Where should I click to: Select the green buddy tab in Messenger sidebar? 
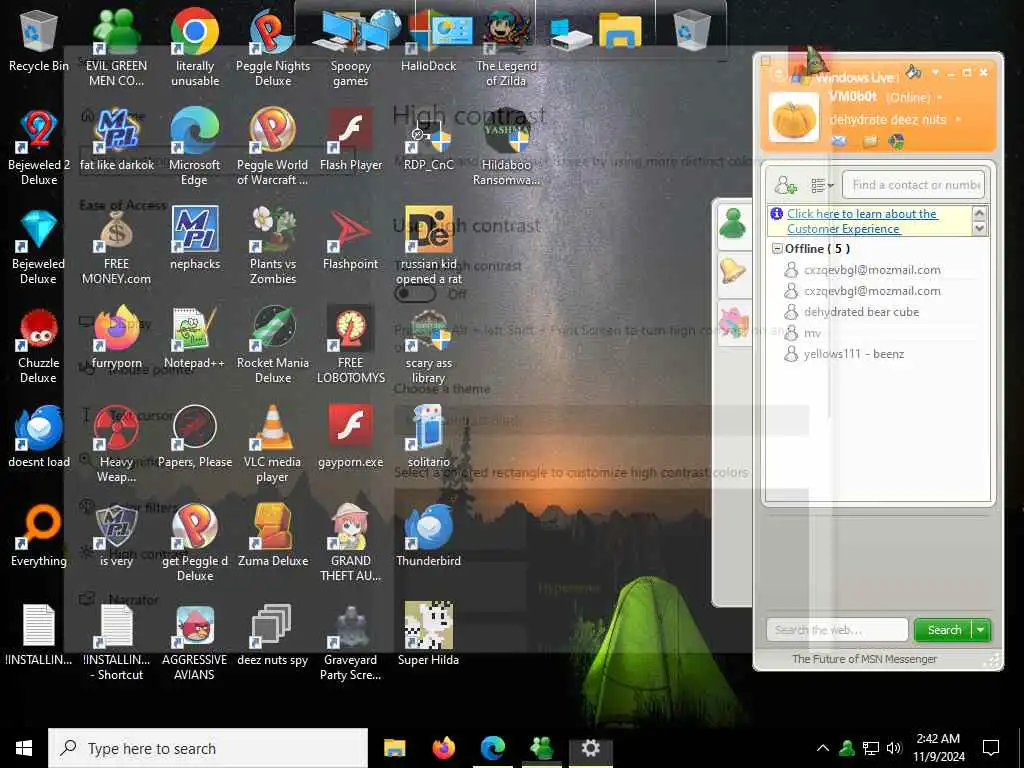[733, 224]
